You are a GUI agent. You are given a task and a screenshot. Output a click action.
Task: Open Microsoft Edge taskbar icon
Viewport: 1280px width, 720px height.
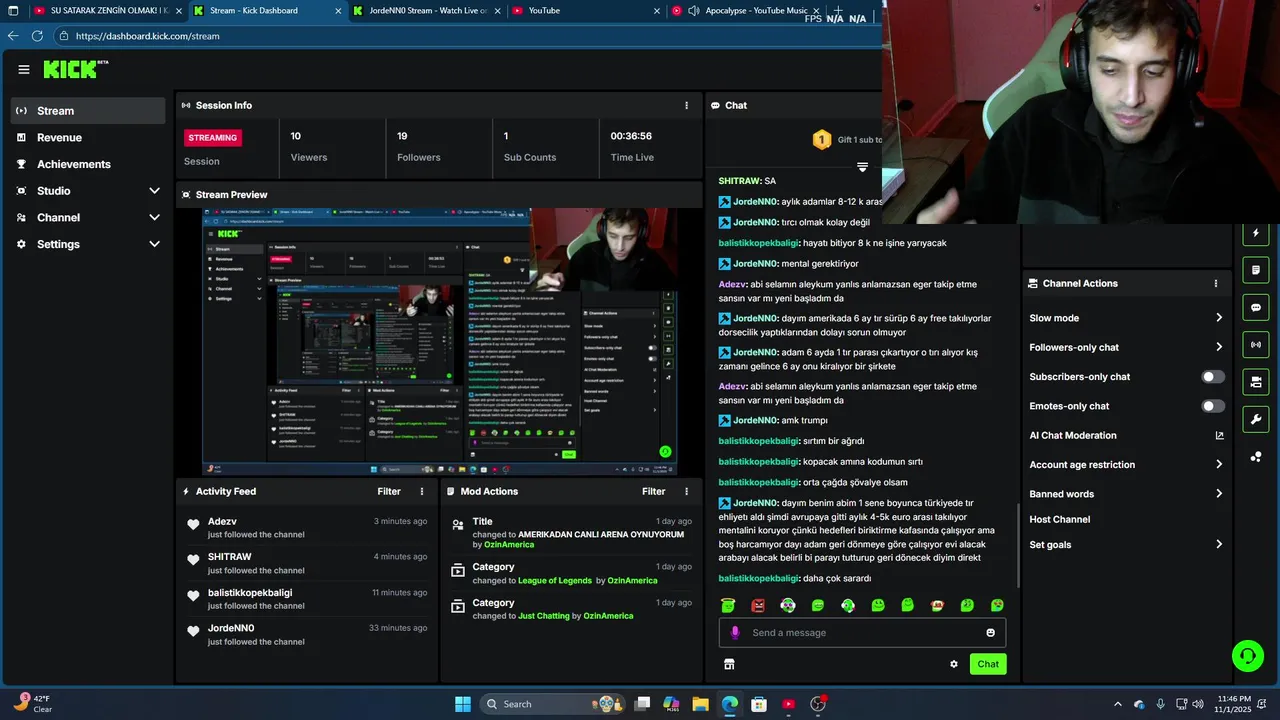(730, 704)
